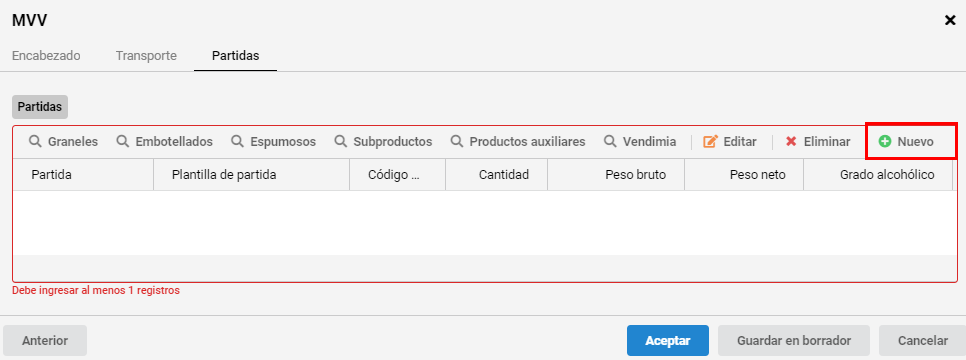Switch to the Transporte tab
The image size is (966, 360).
click(146, 55)
